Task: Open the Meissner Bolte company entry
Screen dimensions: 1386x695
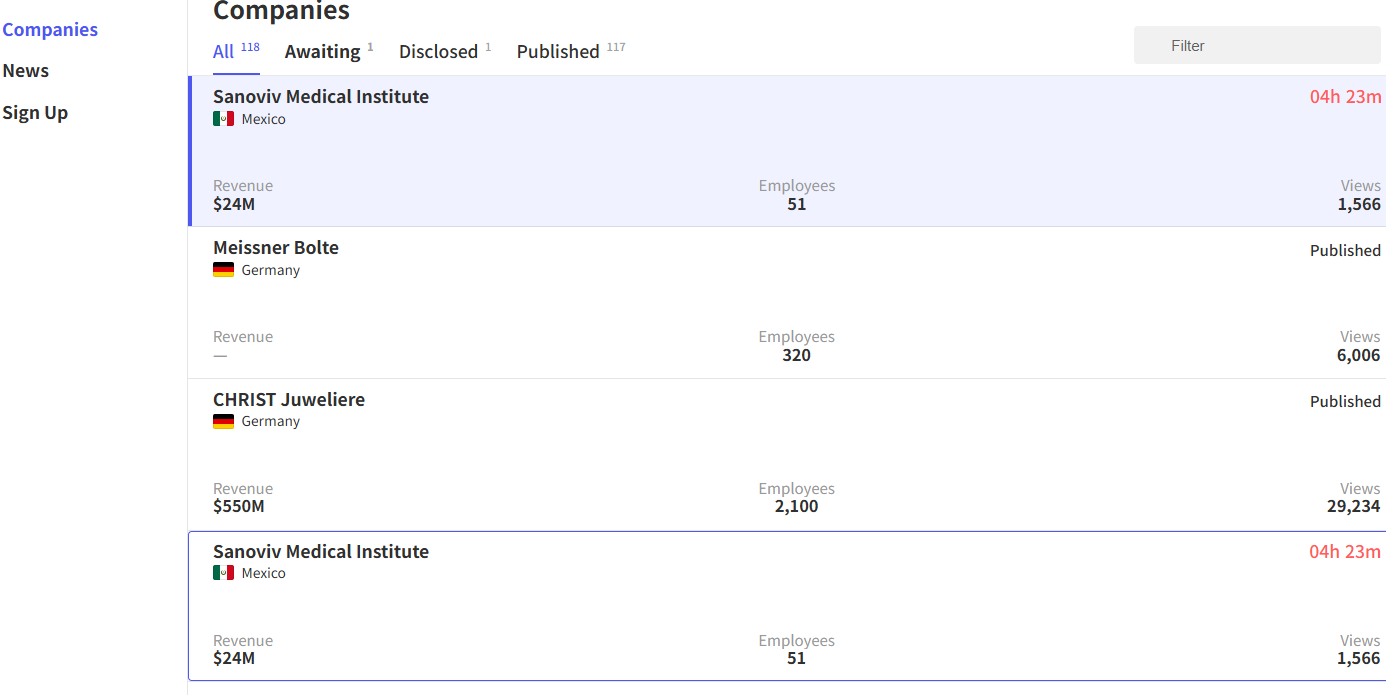Action: [276, 247]
